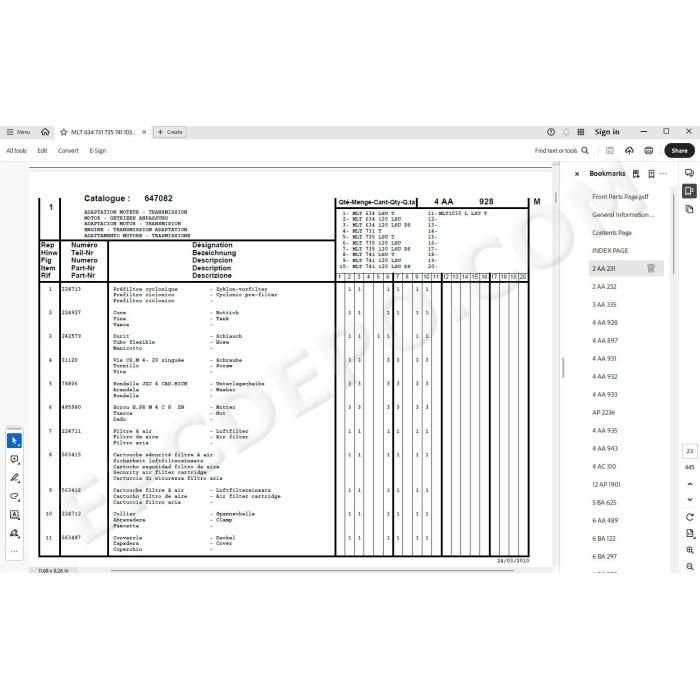
Task: Toggle the bookmarks panel icon in right rail
Action: click(689, 191)
